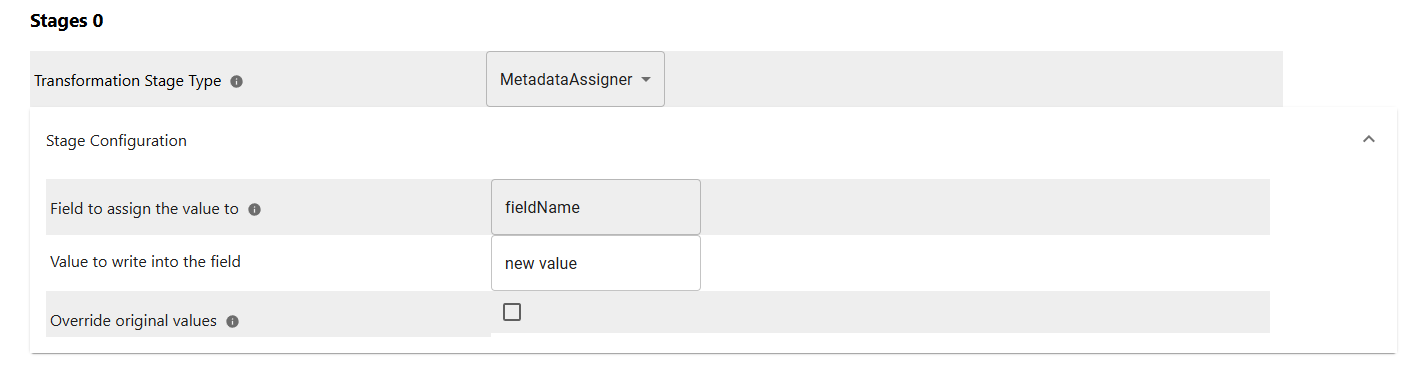Image resolution: width=1413 pixels, height=371 pixels.
Task: Focus the fieldName input box
Action: (596, 207)
